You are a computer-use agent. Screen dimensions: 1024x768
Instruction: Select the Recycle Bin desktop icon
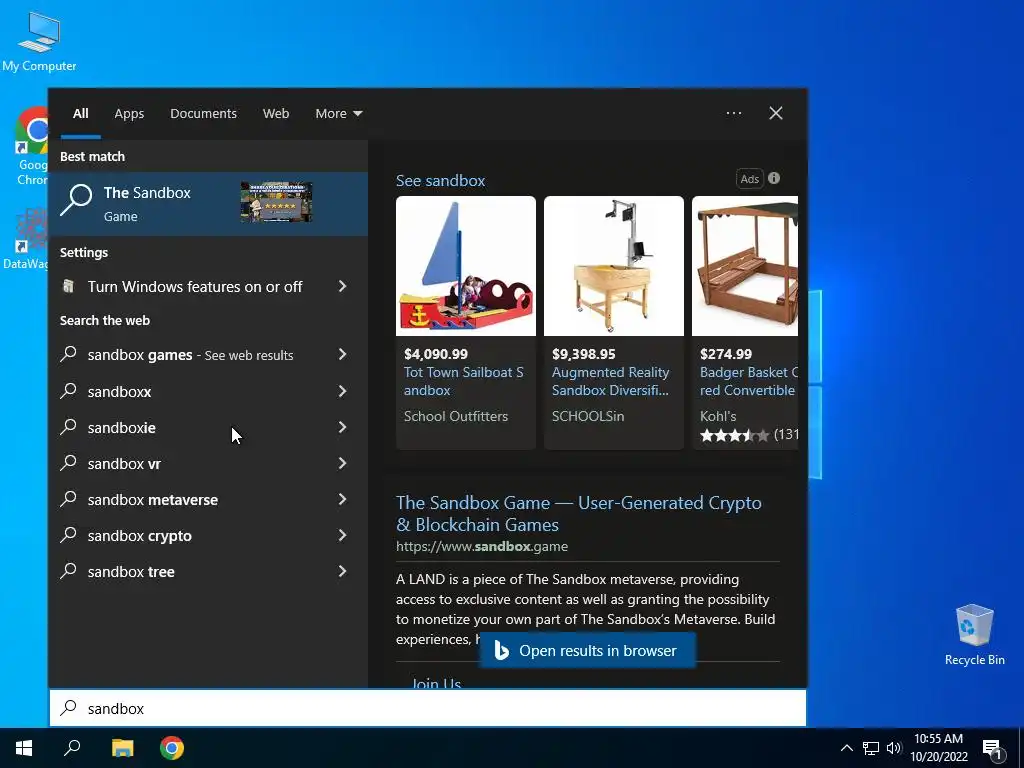point(974,635)
